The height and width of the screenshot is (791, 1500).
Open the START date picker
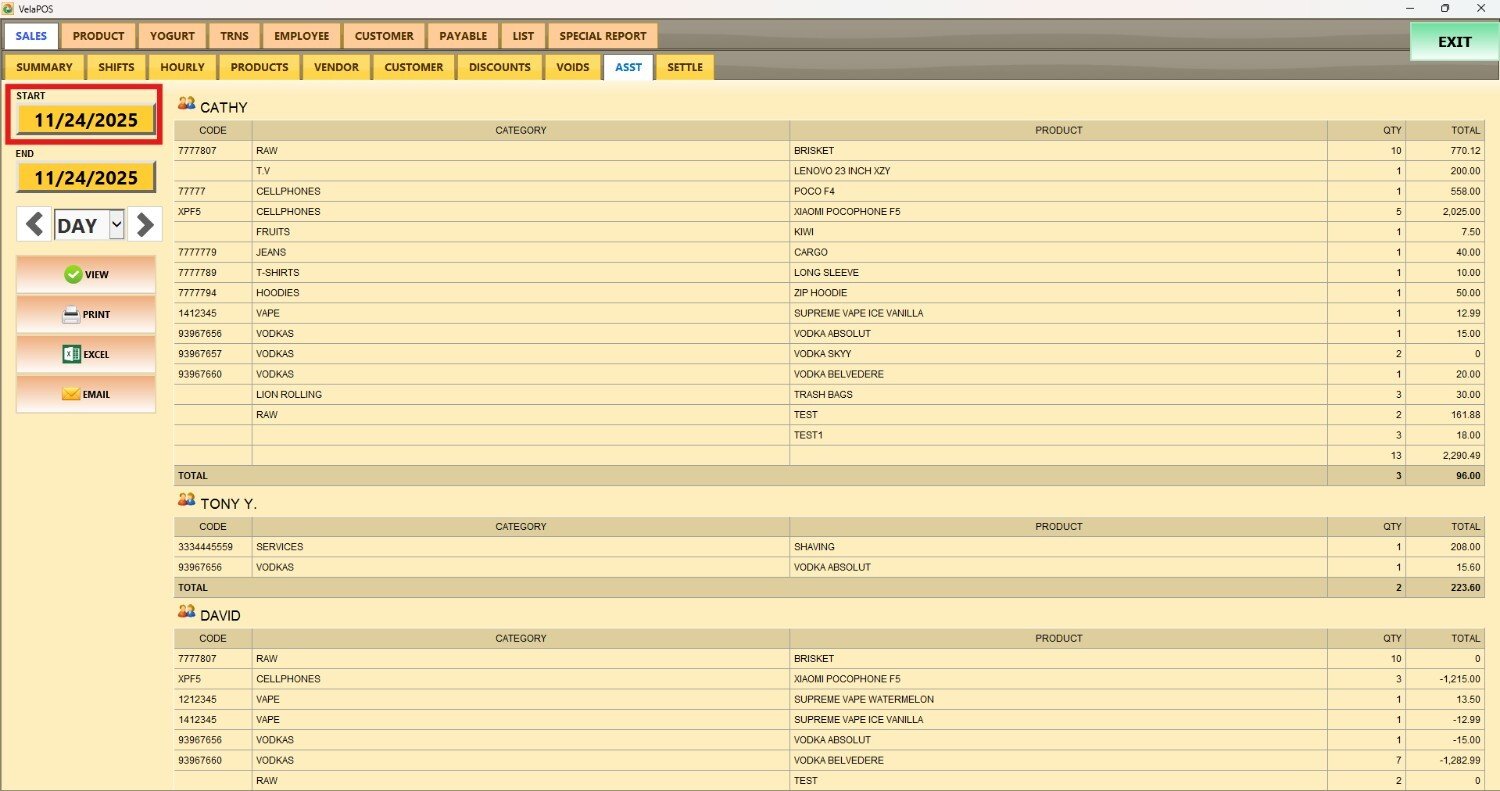[86, 120]
